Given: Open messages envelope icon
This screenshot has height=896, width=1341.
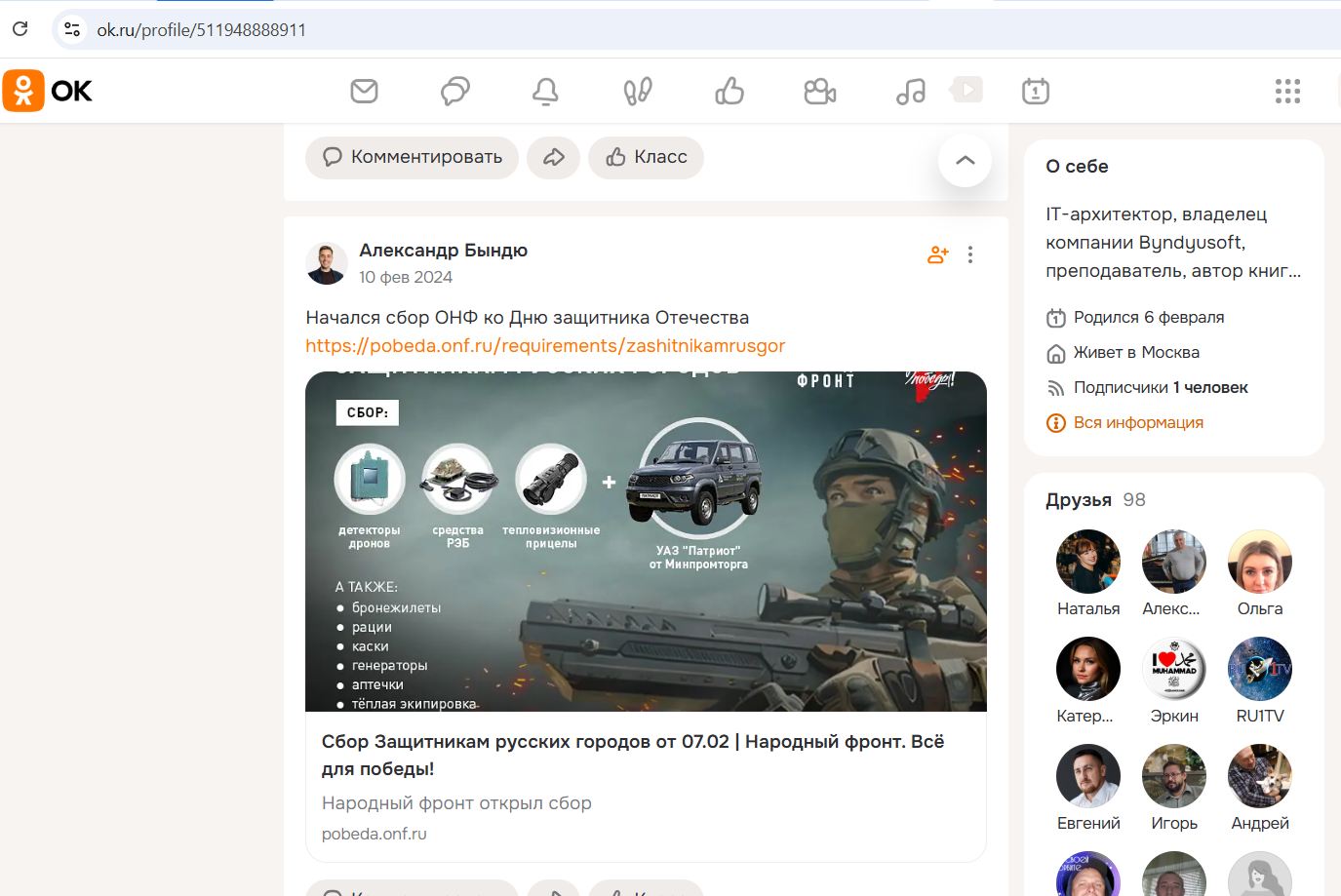Looking at the screenshot, I should (x=364, y=91).
